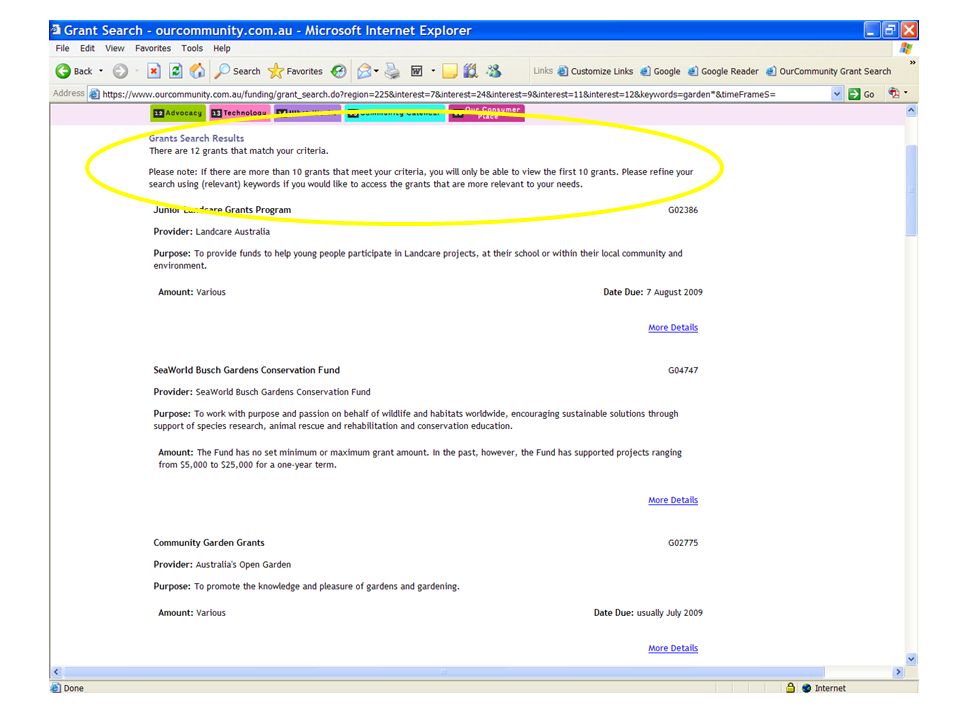Open the Research books icon
The width and height of the screenshot is (960, 720).
[x=470, y=71]
